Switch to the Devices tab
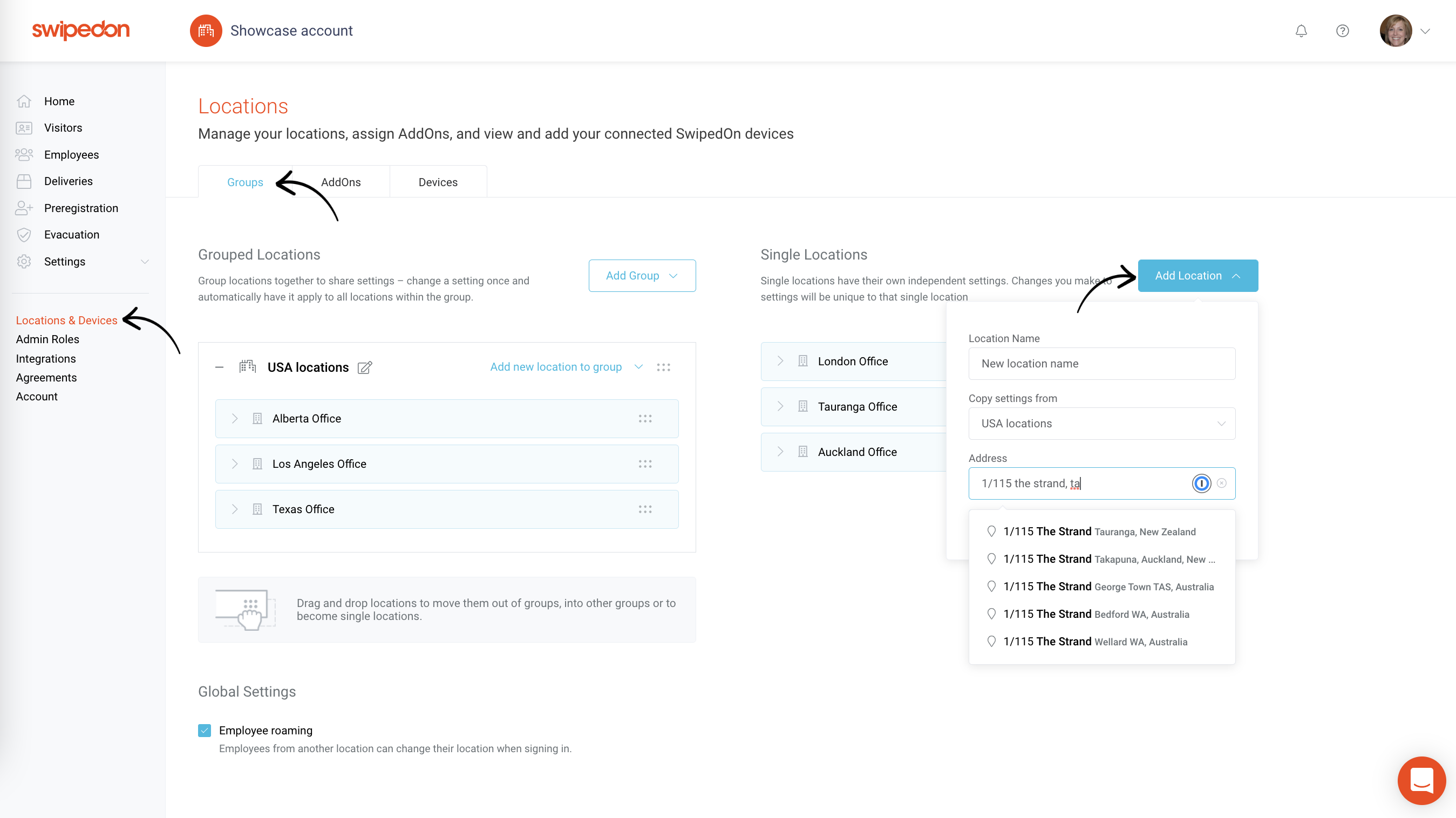Viewport: 1456px width, 818px height. tap(438, 182)
